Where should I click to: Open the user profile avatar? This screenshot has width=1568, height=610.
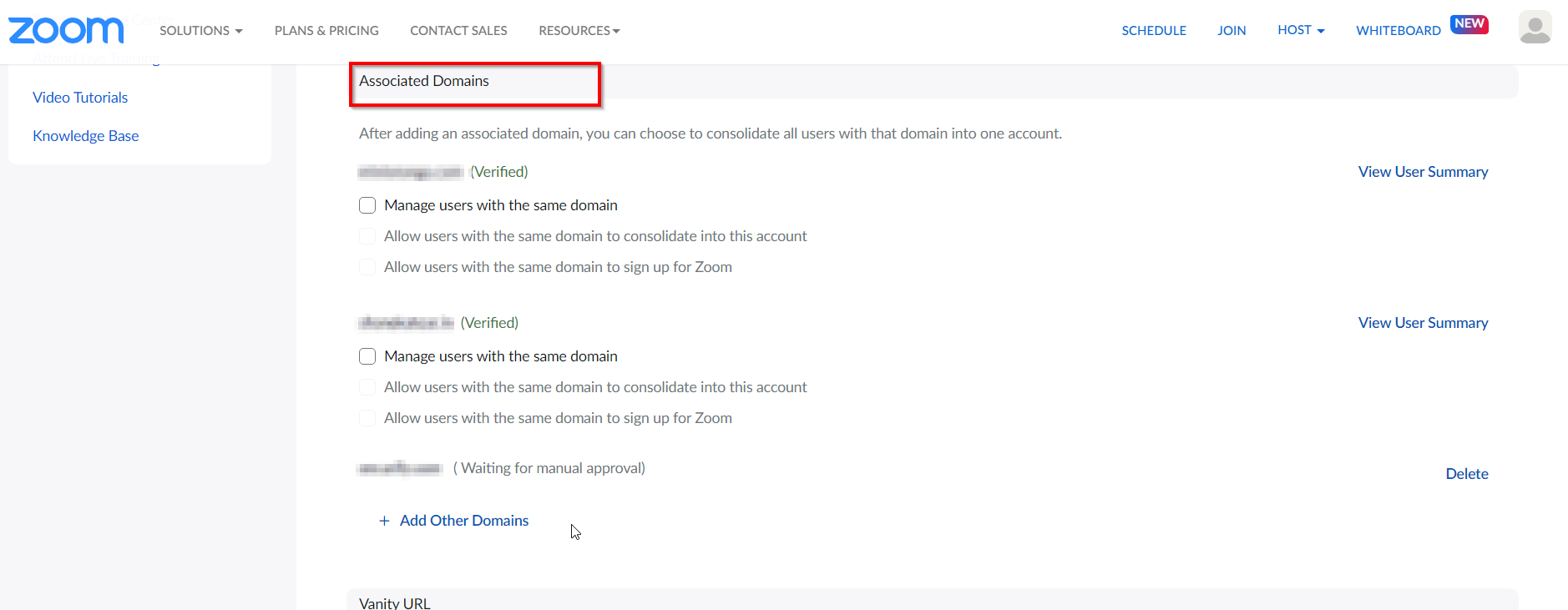[x=1535, y=28]
